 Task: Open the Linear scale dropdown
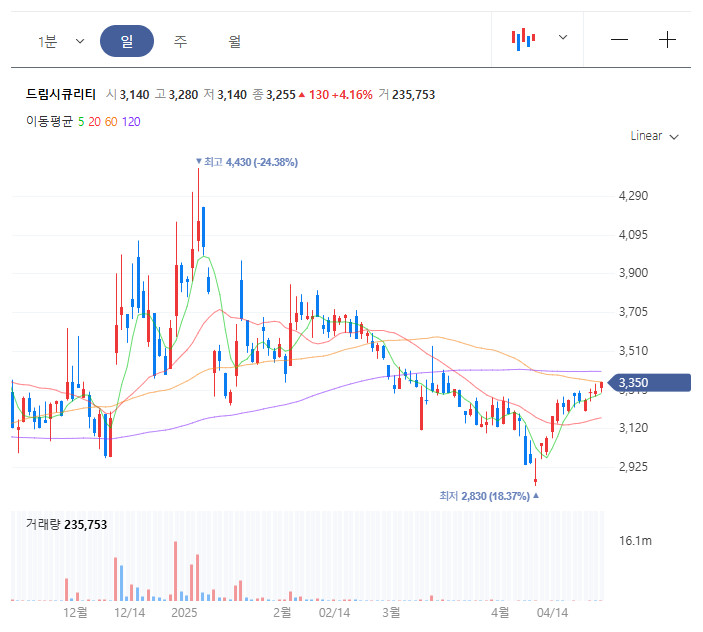[x=654, y=136]
